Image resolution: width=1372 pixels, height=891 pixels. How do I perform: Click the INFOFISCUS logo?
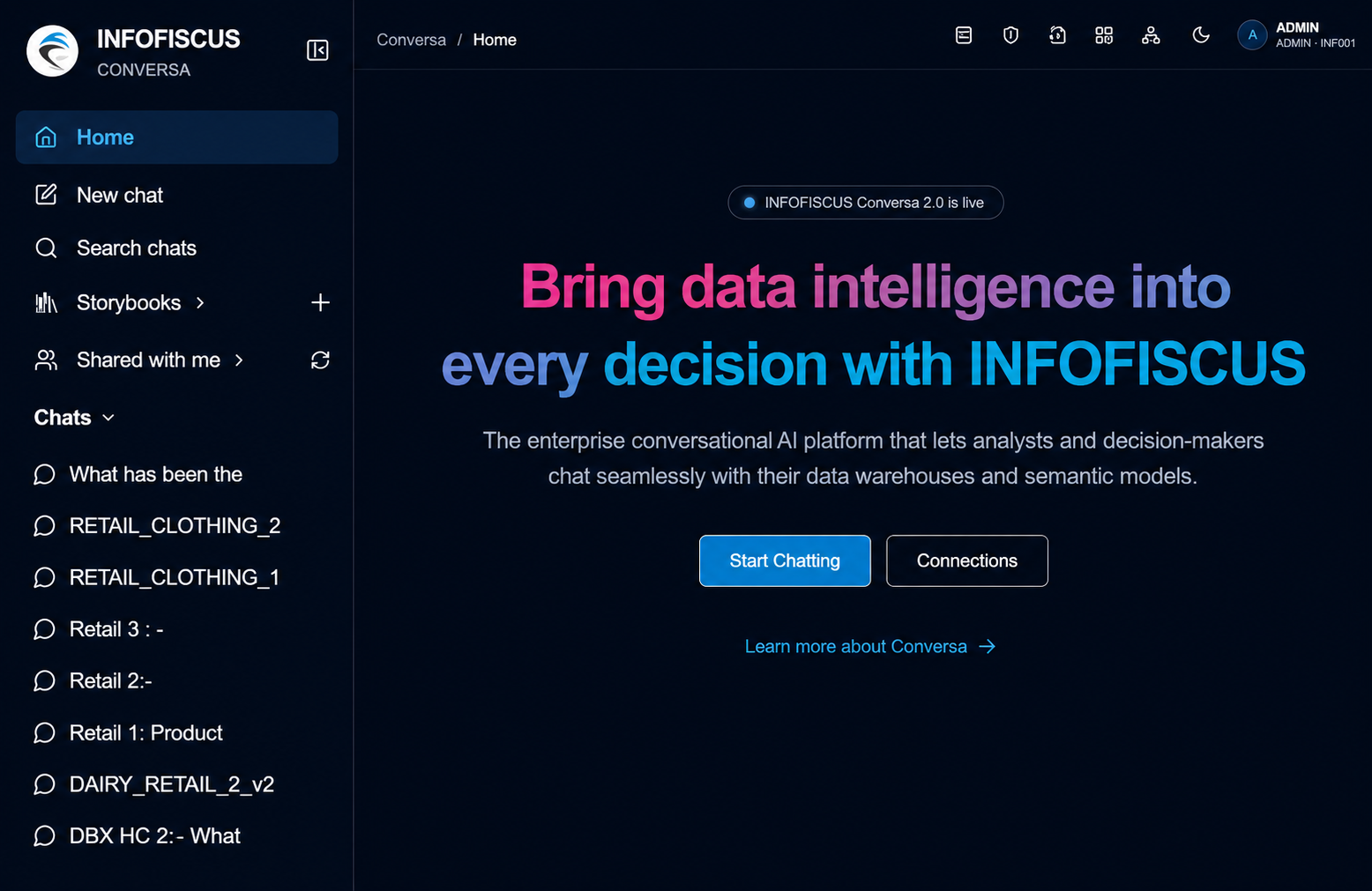(x=53, y=51)
